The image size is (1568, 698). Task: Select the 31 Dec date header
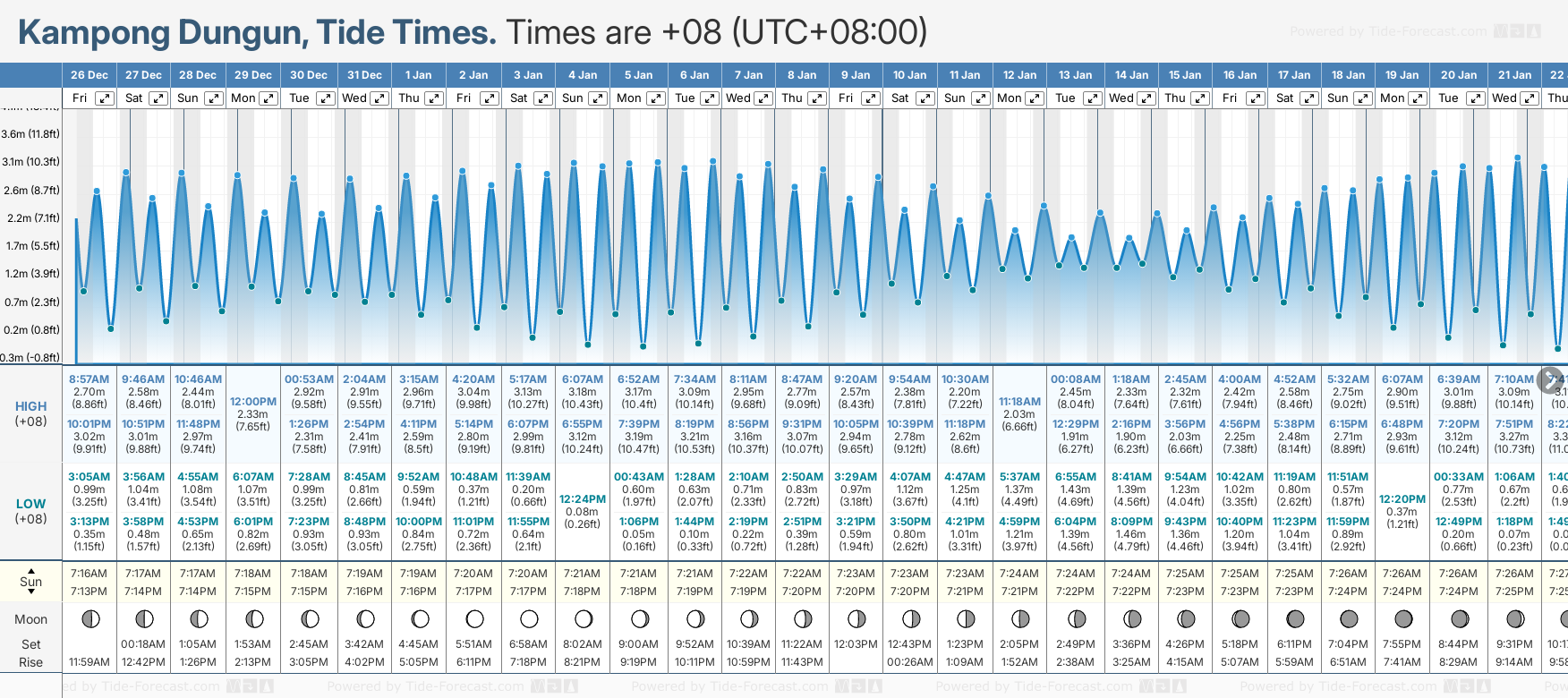(364, 75)
